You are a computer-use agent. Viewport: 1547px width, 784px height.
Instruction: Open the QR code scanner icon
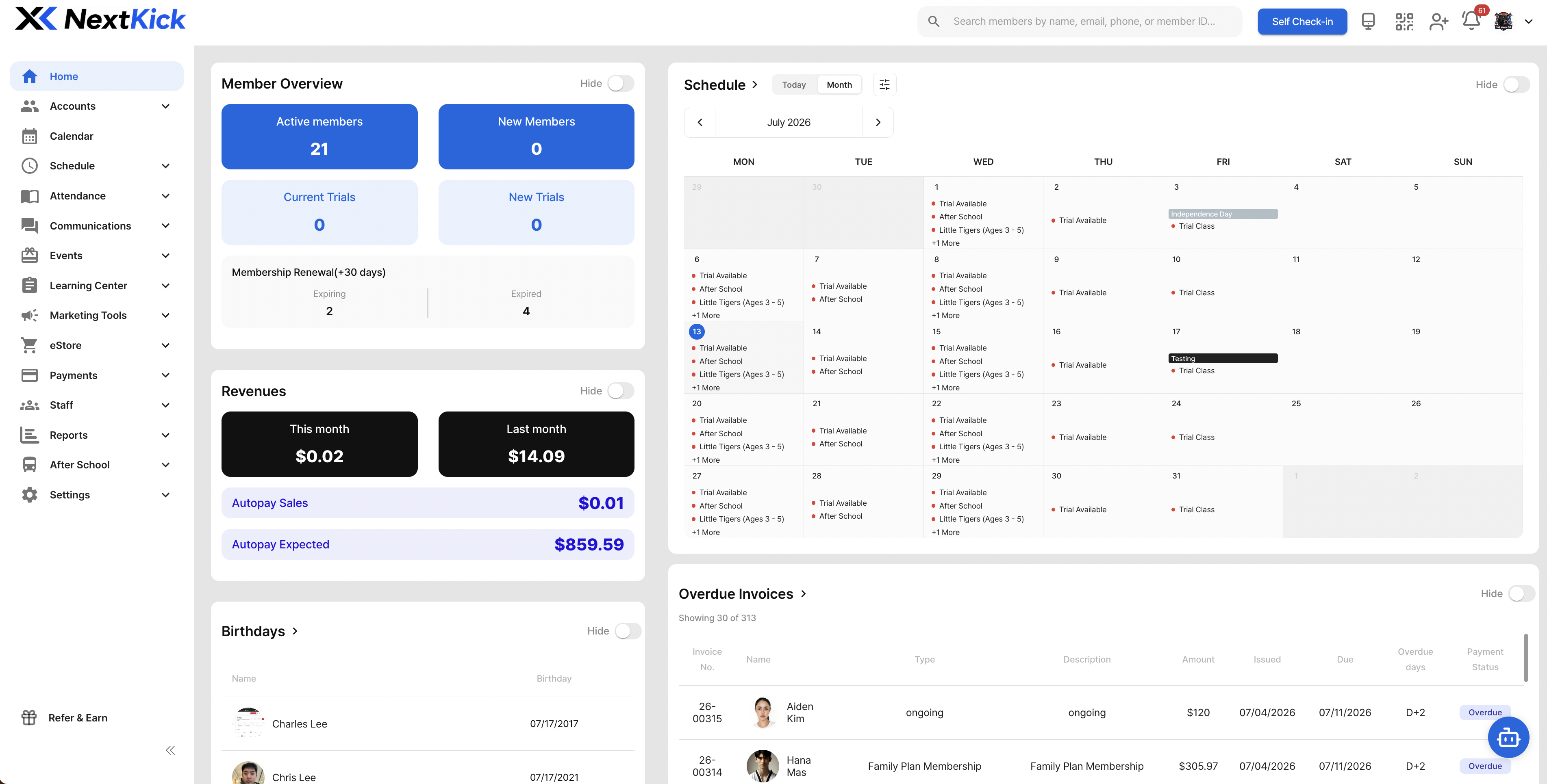point(1404,22)
